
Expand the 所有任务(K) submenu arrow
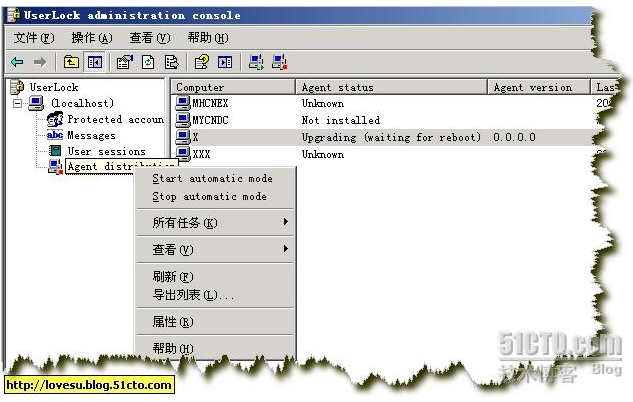tap(285, 222)
